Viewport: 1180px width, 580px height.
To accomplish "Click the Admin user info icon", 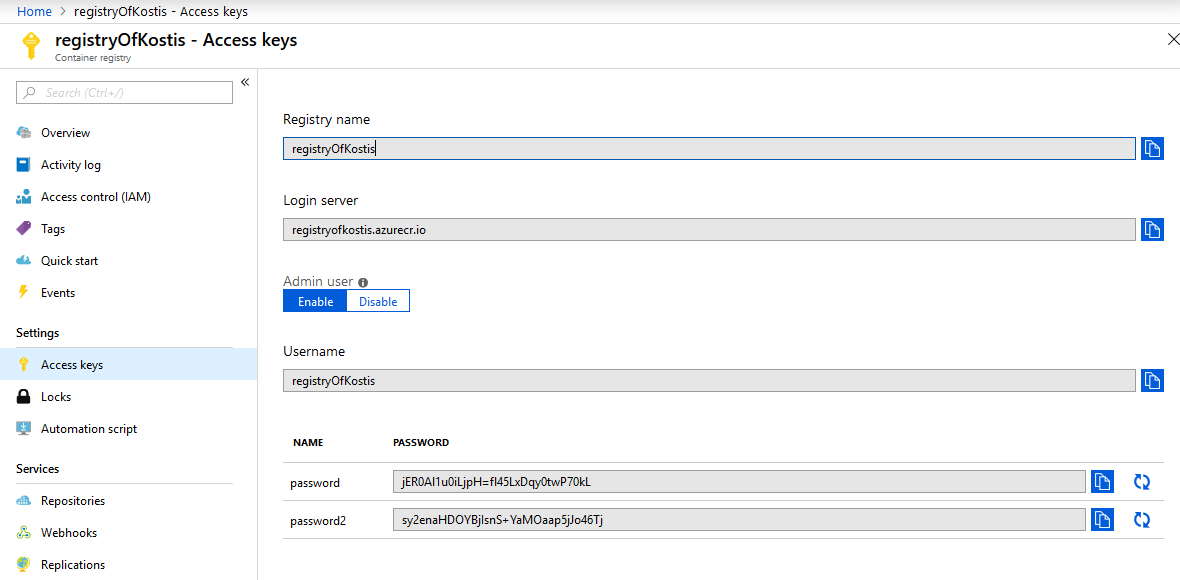I will [363, 283].
